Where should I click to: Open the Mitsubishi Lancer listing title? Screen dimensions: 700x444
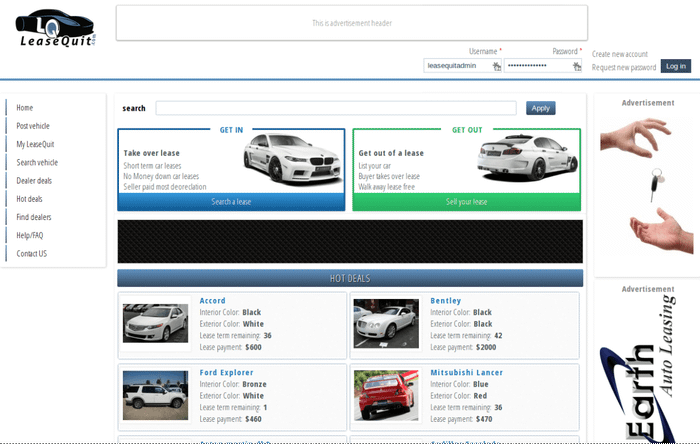tap(467, 373)
